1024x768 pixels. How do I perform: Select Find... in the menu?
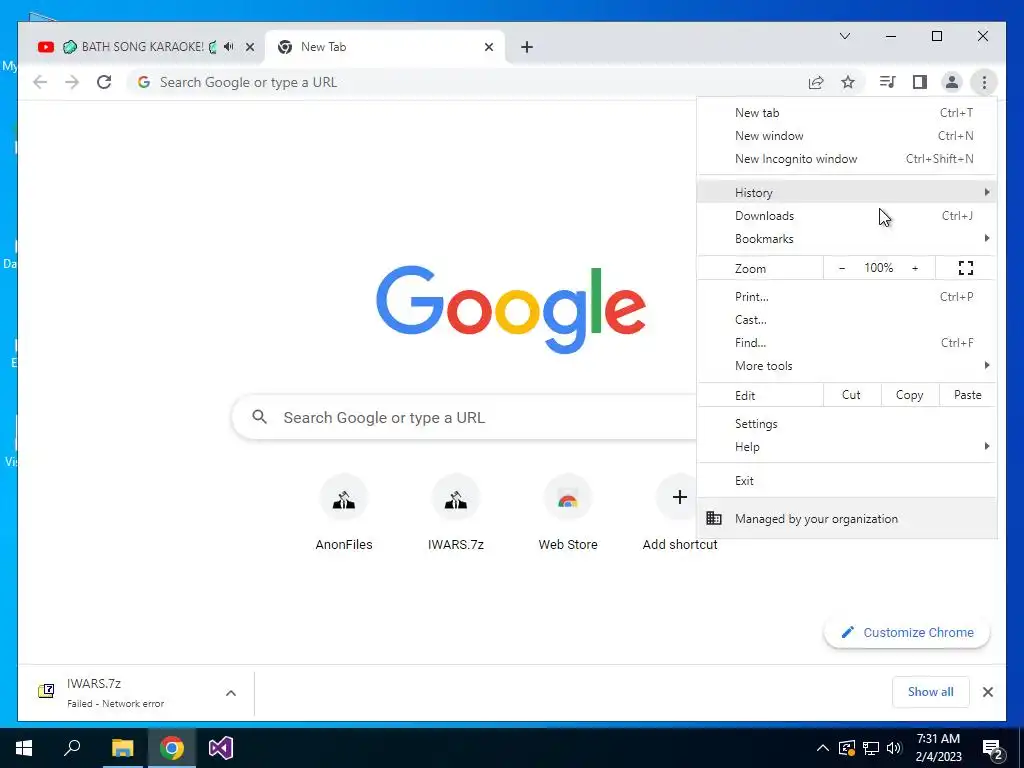point(847,343)
